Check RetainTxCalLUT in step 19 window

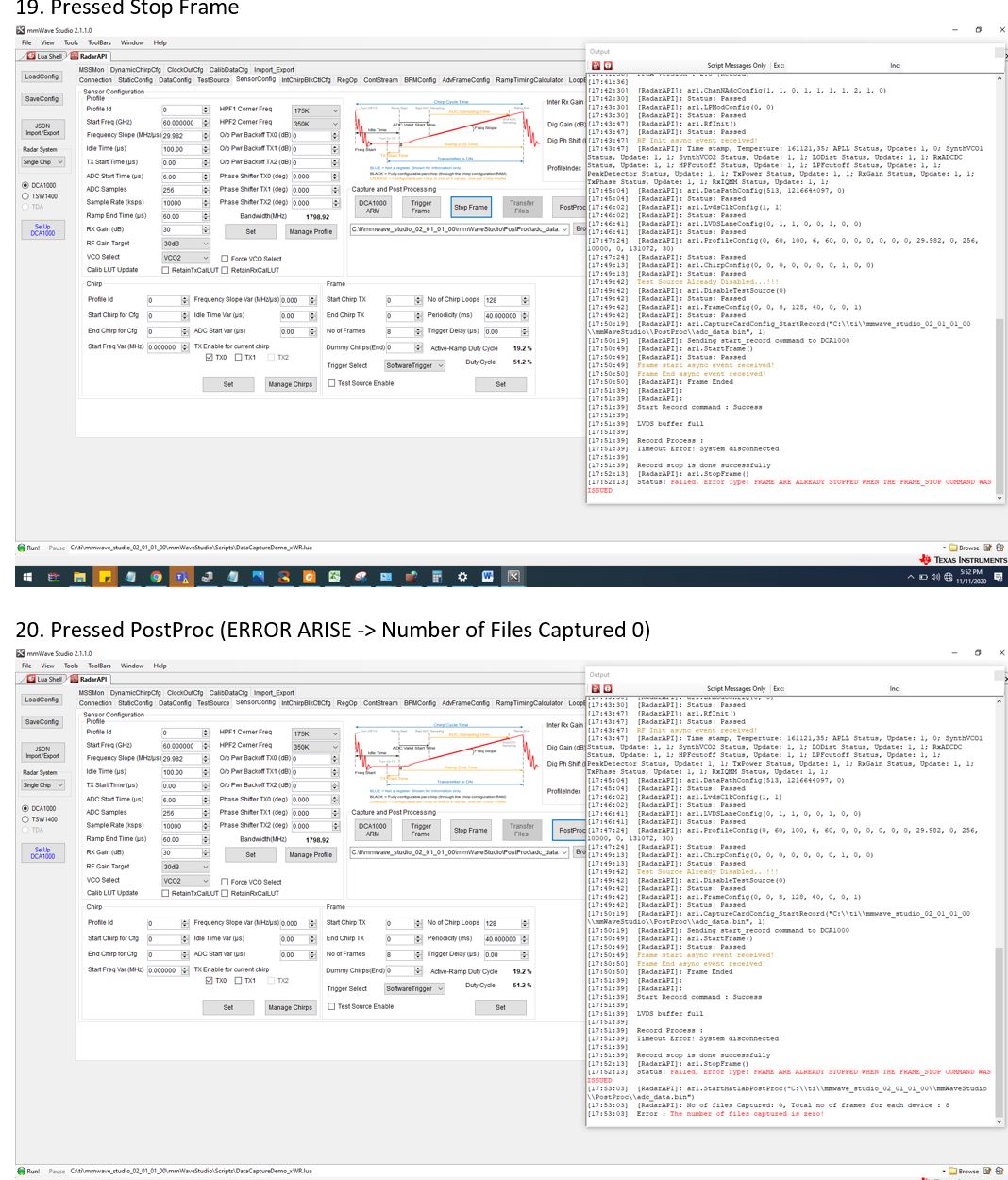(x=166, y=270)
